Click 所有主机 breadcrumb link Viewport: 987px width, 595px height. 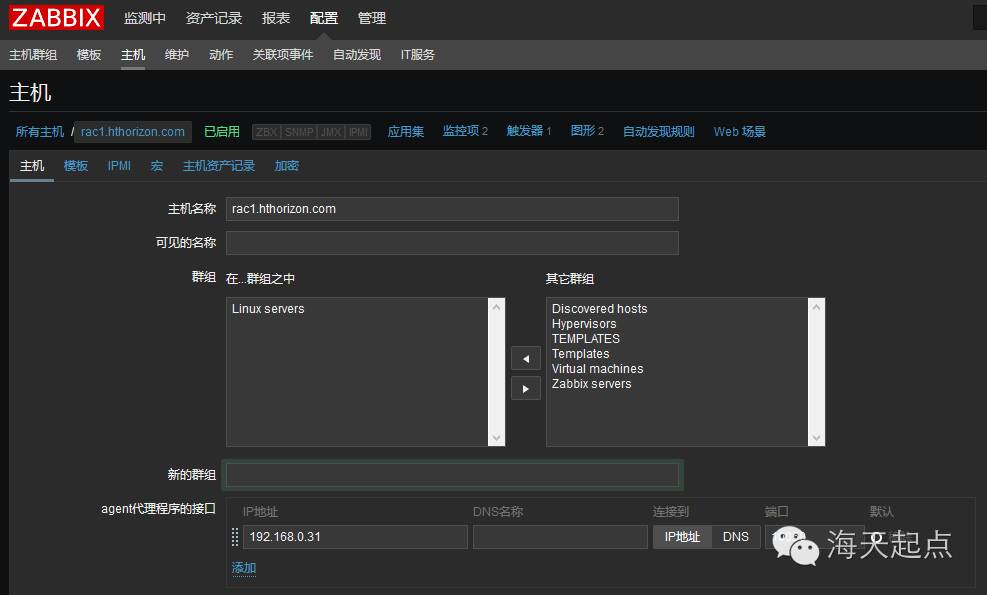[40, 132]
